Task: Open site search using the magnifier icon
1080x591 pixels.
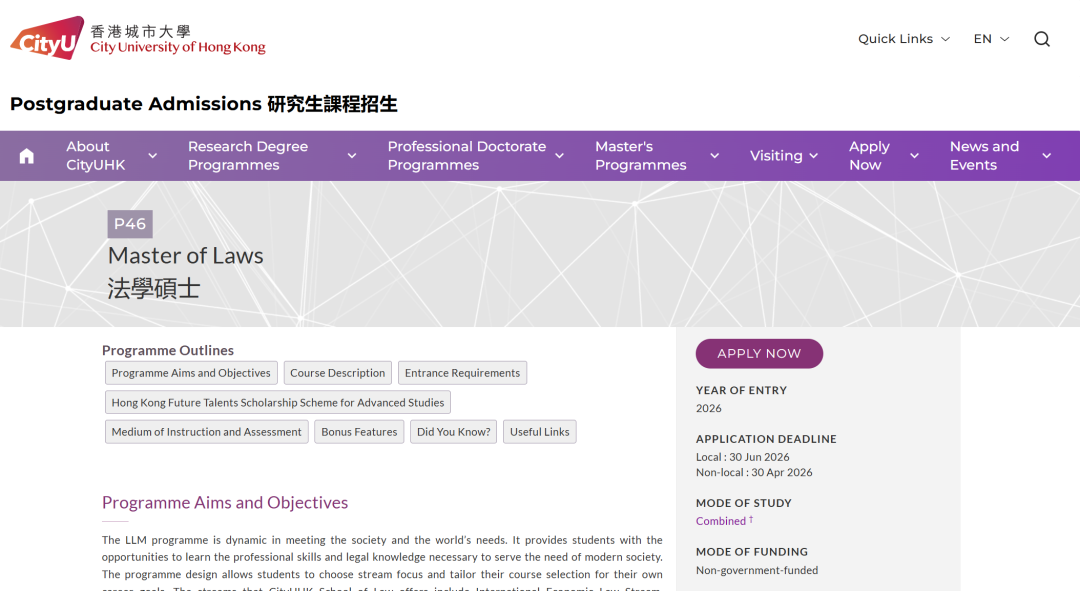Action: (1042, 38)
